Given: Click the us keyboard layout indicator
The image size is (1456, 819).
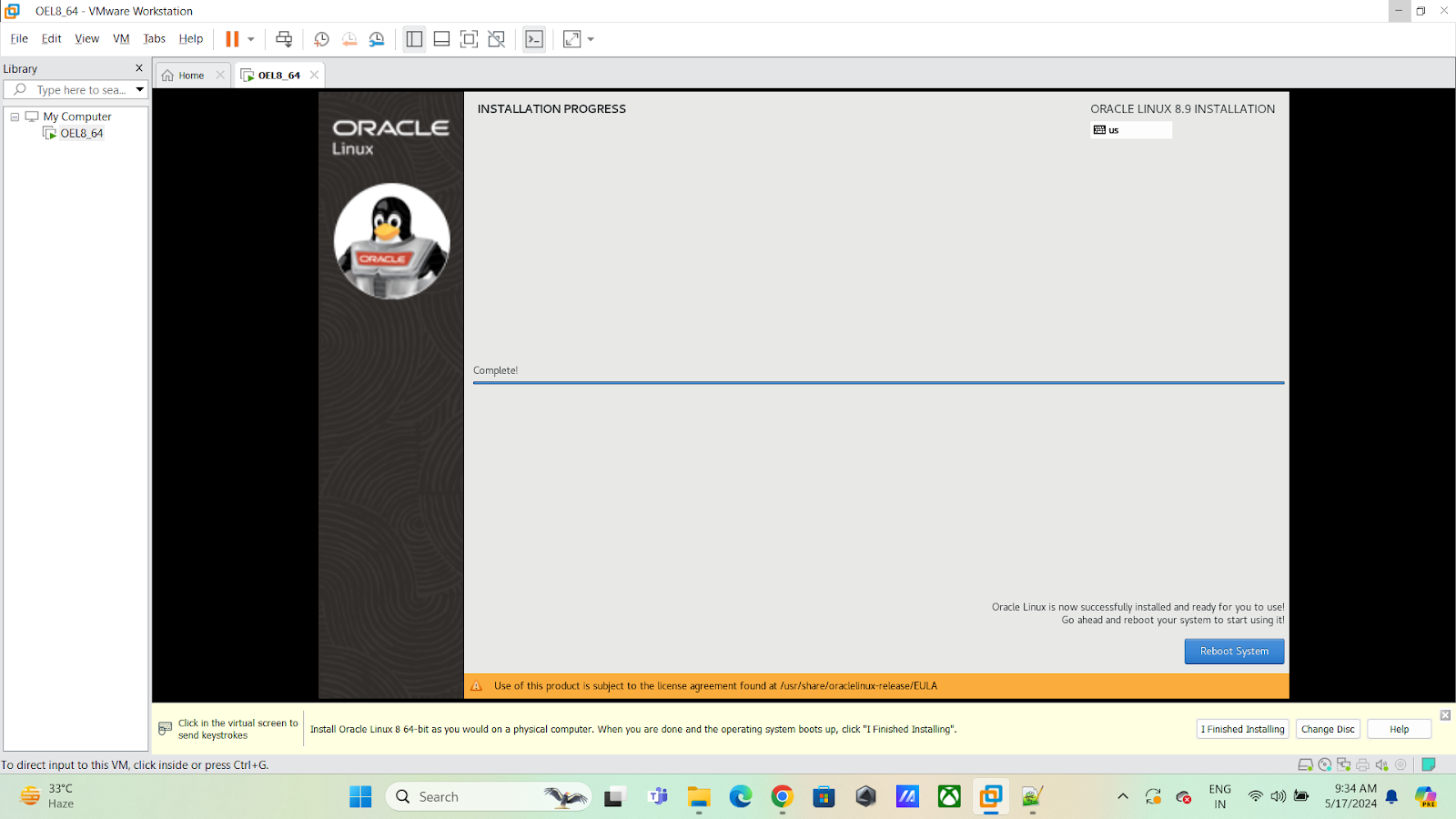Looking at the screenshot, I should (1131, 130).
